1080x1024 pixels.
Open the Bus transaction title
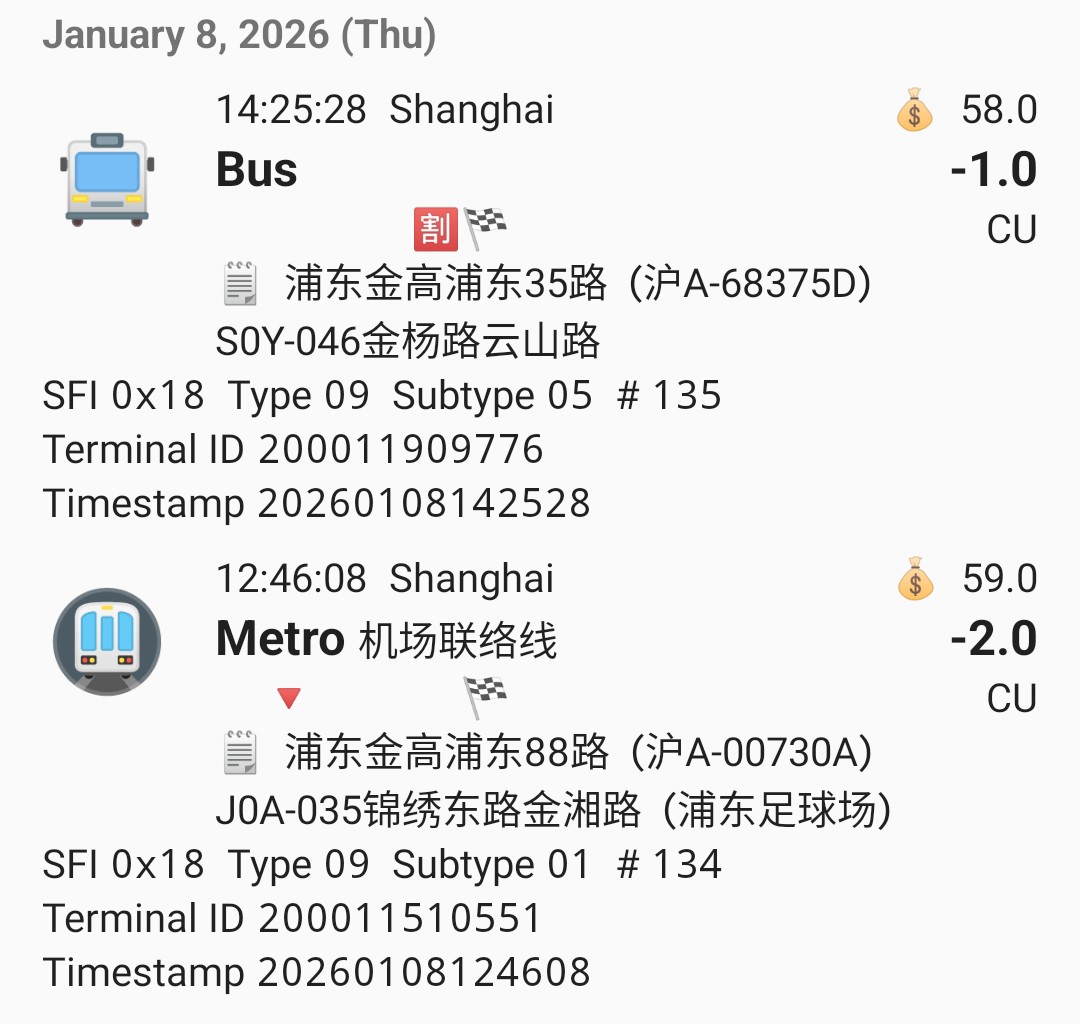pos(257,170)
